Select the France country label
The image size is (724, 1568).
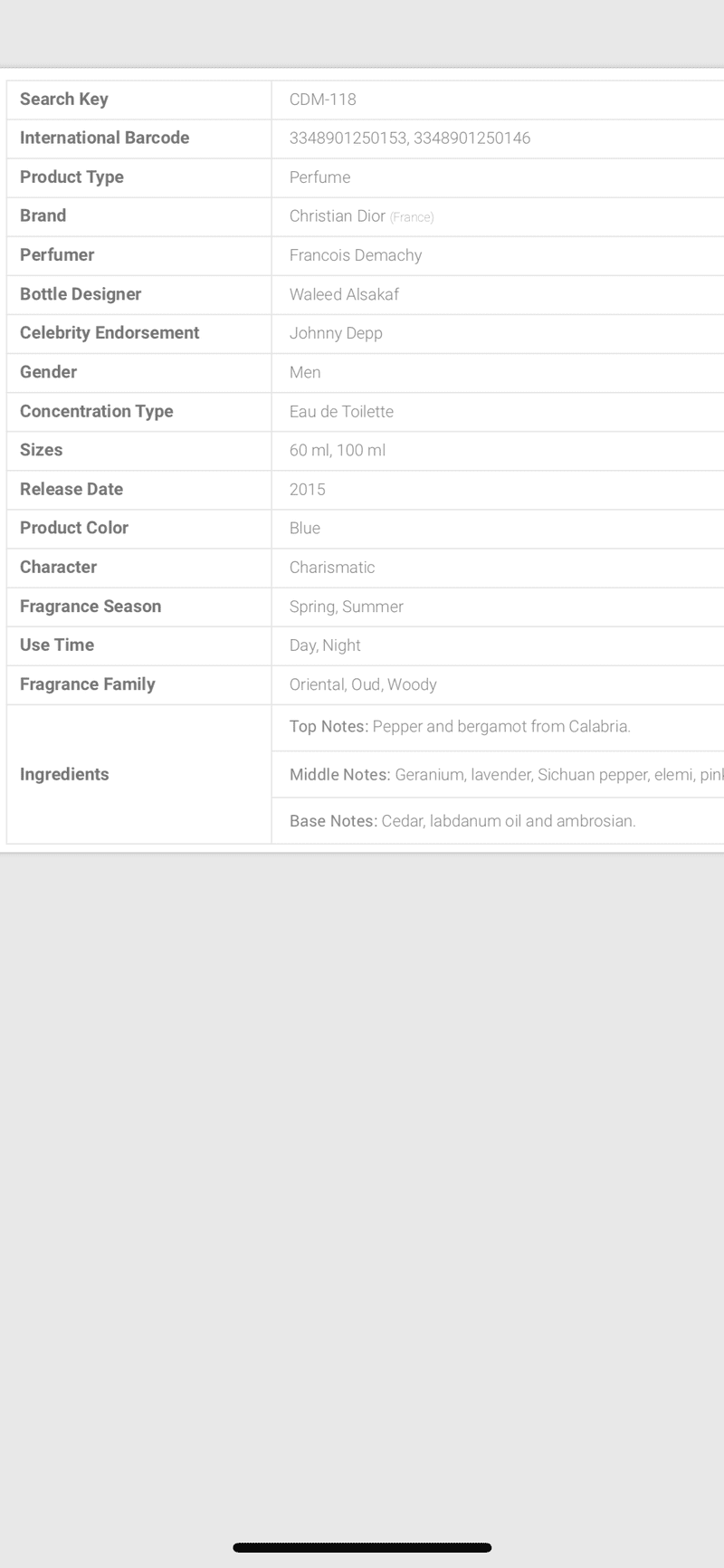click(x=412, y=217)
